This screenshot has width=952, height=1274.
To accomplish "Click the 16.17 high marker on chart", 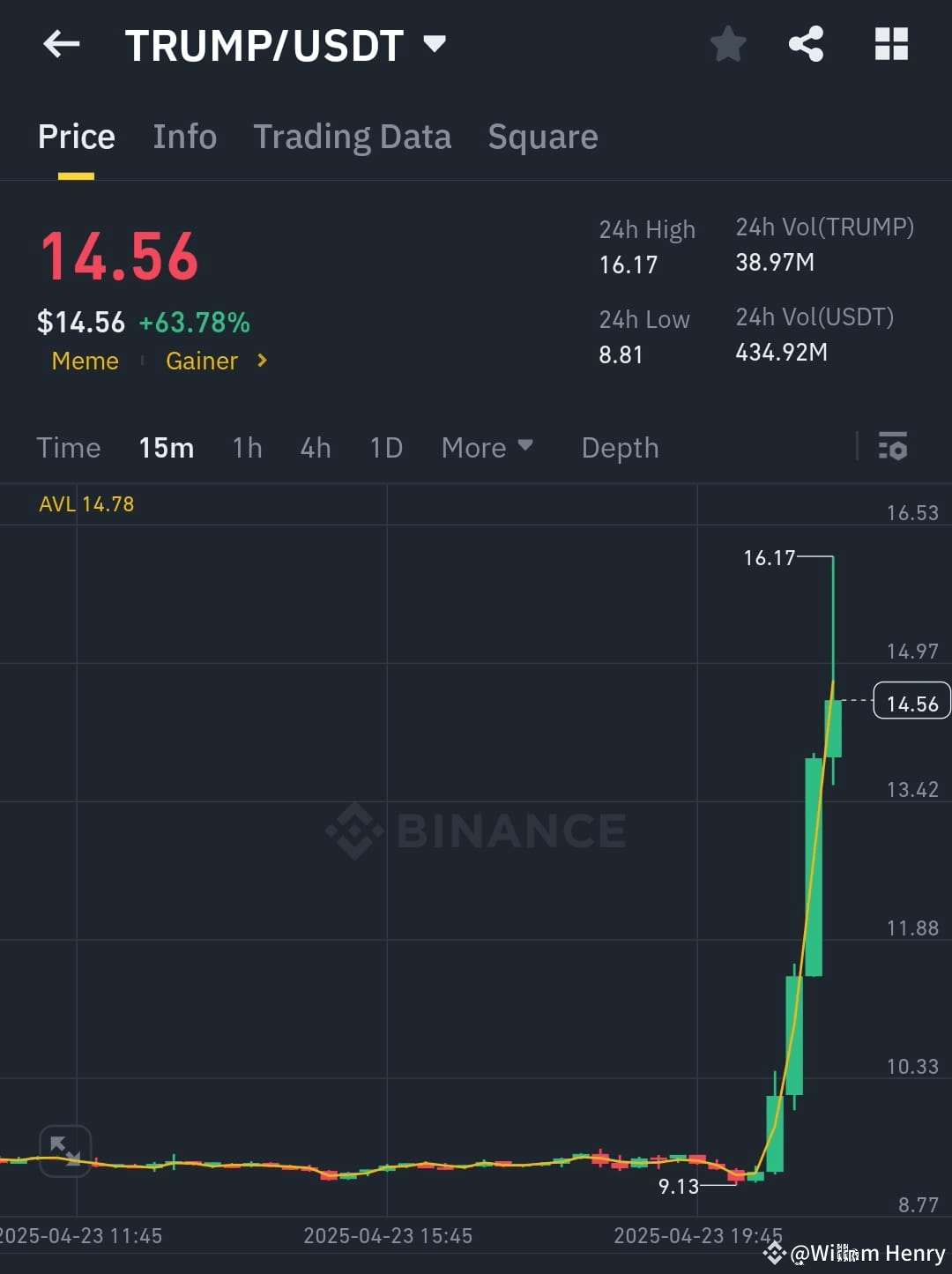I will (770, 558).
